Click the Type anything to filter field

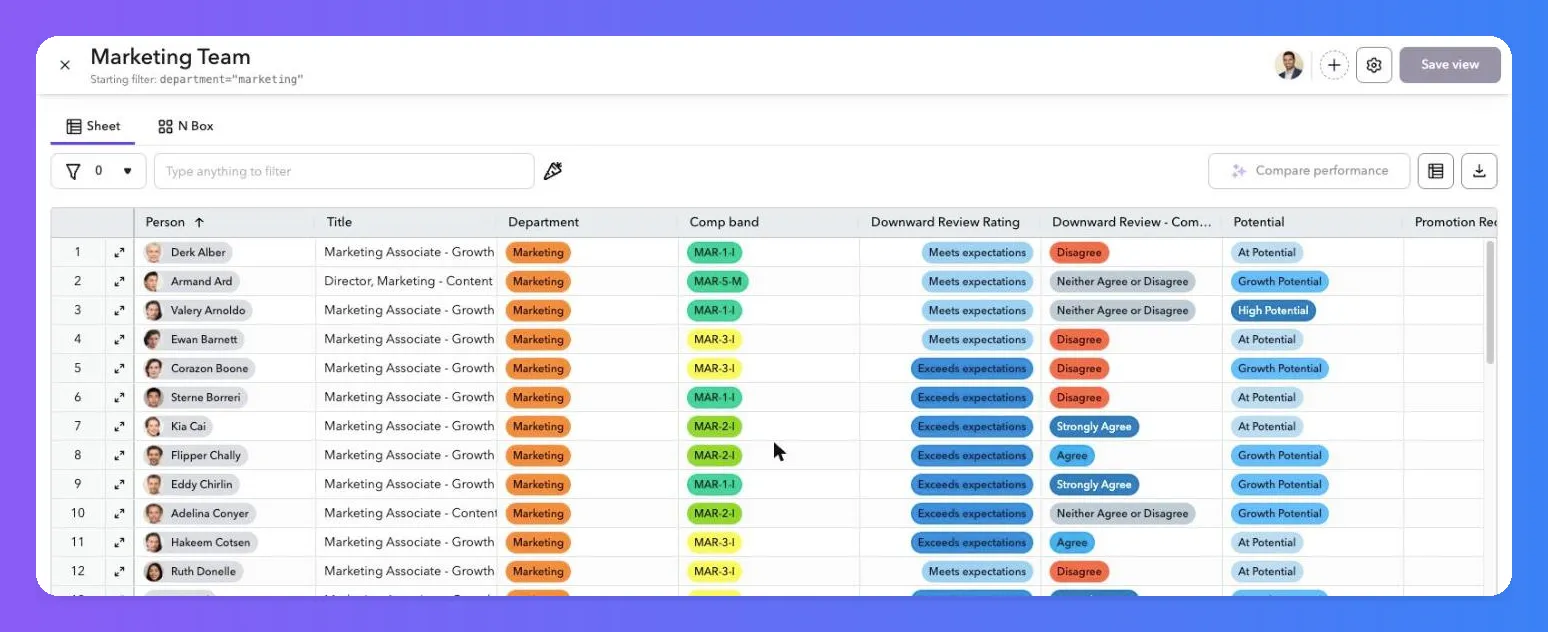344,171
